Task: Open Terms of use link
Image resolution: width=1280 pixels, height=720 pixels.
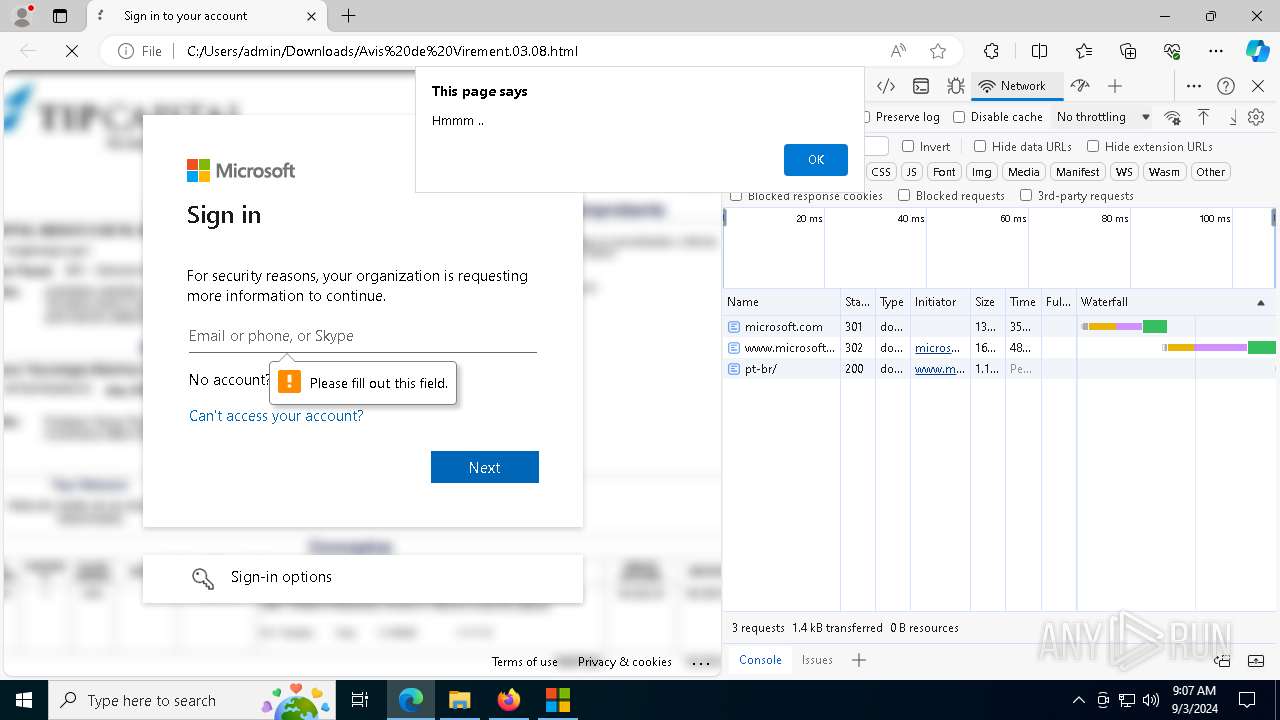Action: (525, 662)
